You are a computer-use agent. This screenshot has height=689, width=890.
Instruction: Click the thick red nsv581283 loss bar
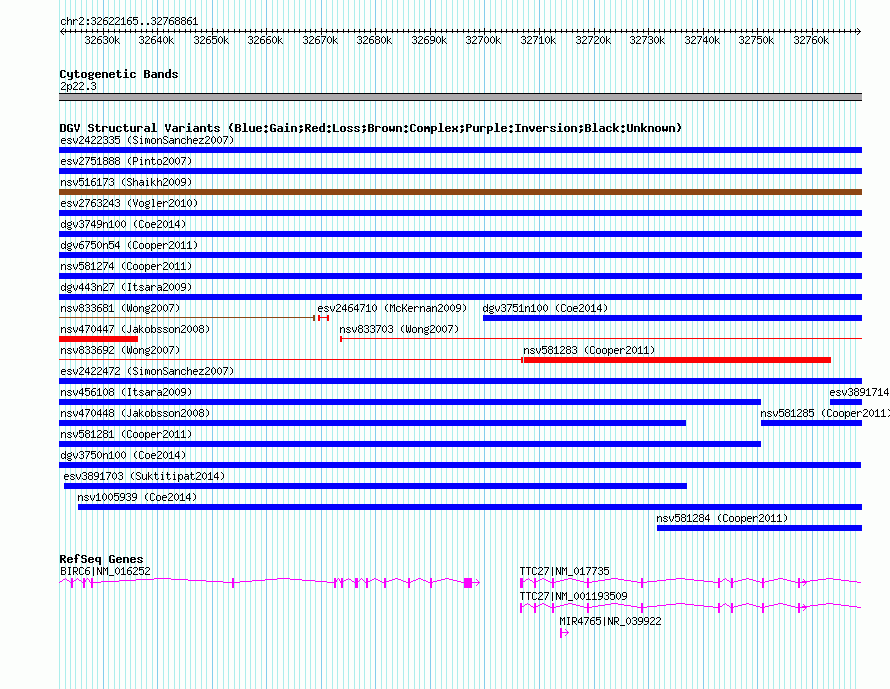coord(677,360)
